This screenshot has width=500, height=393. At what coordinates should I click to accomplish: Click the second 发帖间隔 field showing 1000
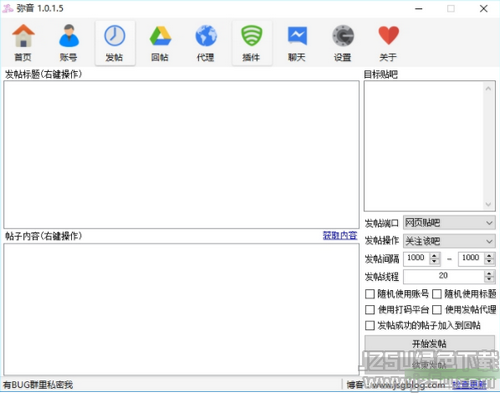471,258
